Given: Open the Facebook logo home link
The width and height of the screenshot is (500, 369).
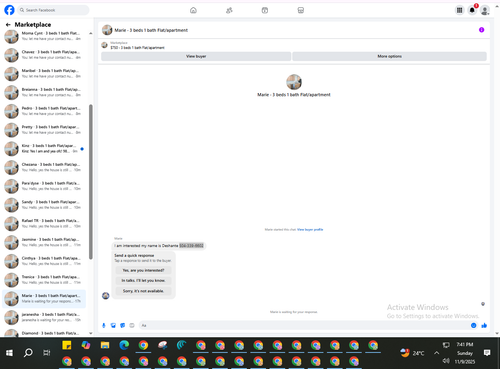Looking at the screenshot, I should click(9, 10).
